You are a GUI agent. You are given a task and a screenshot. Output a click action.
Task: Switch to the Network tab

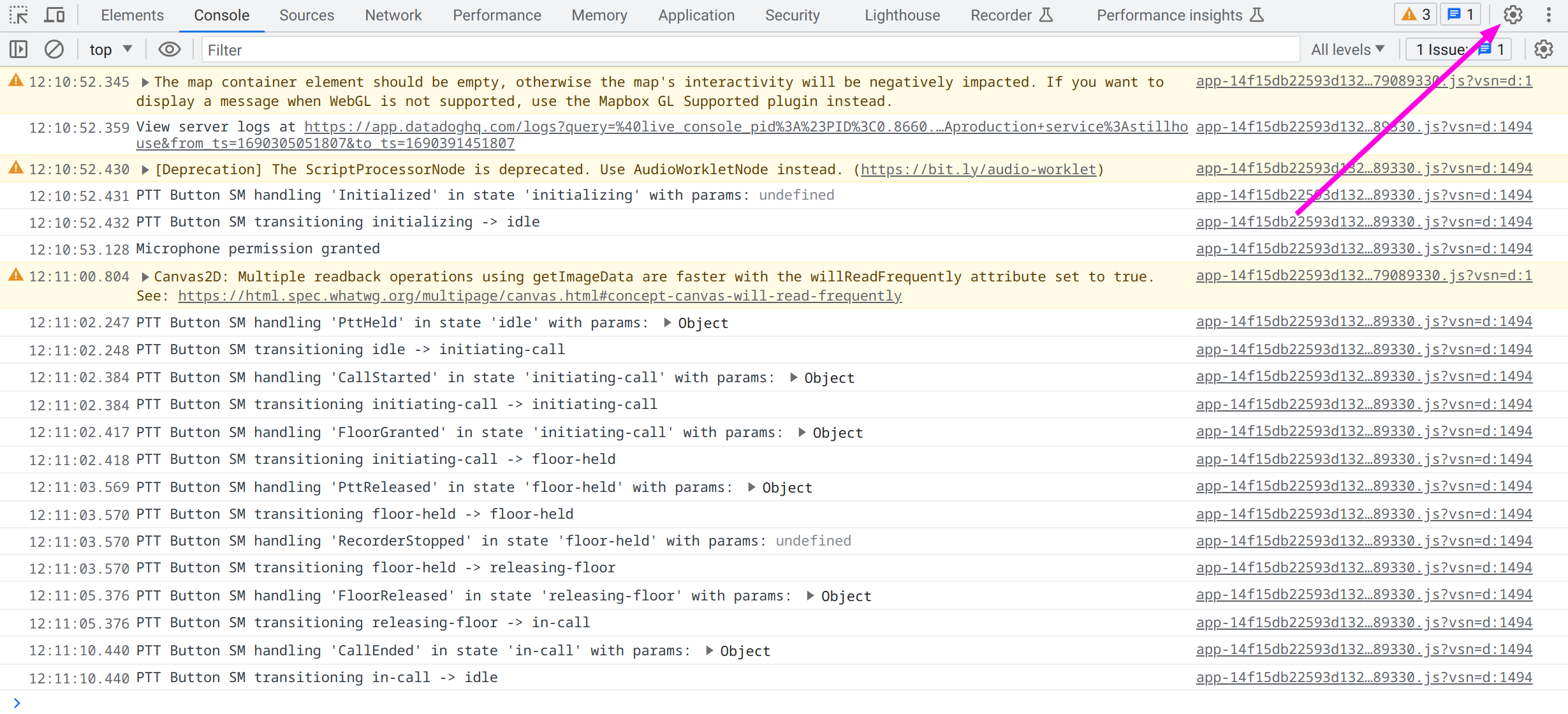click(393, 15)
